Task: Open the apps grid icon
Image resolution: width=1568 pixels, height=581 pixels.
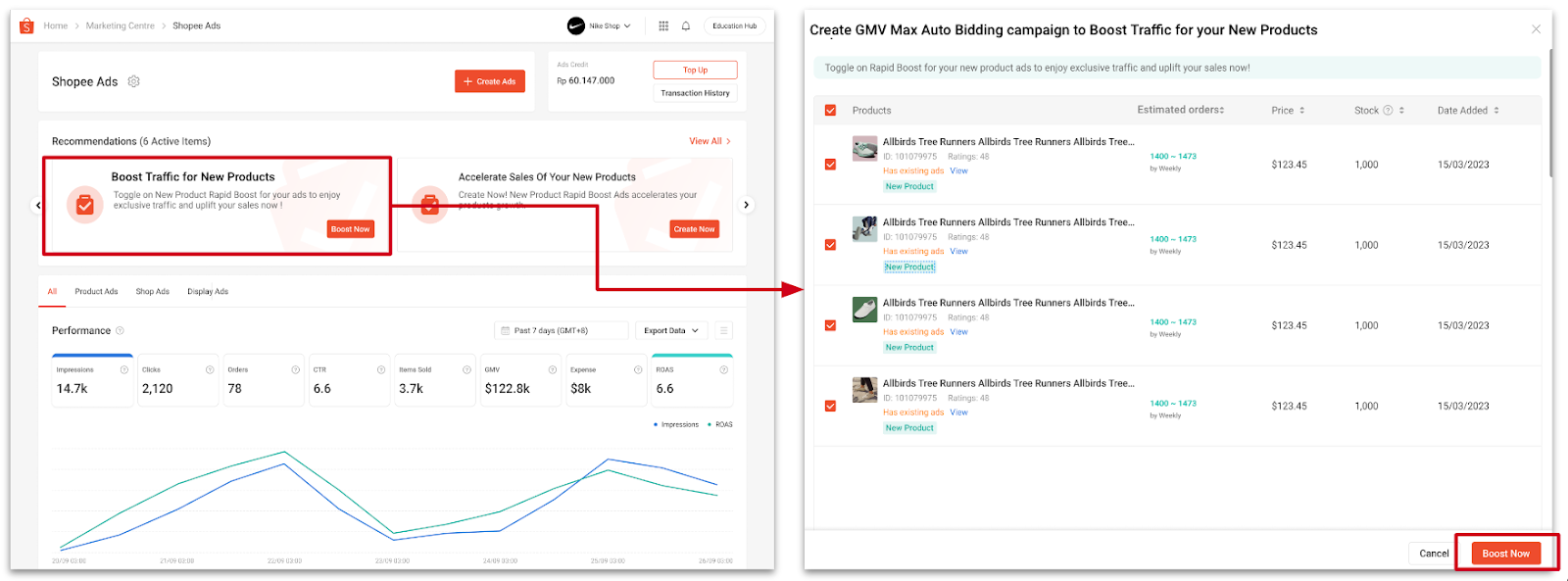Action: tap(663, 25)
